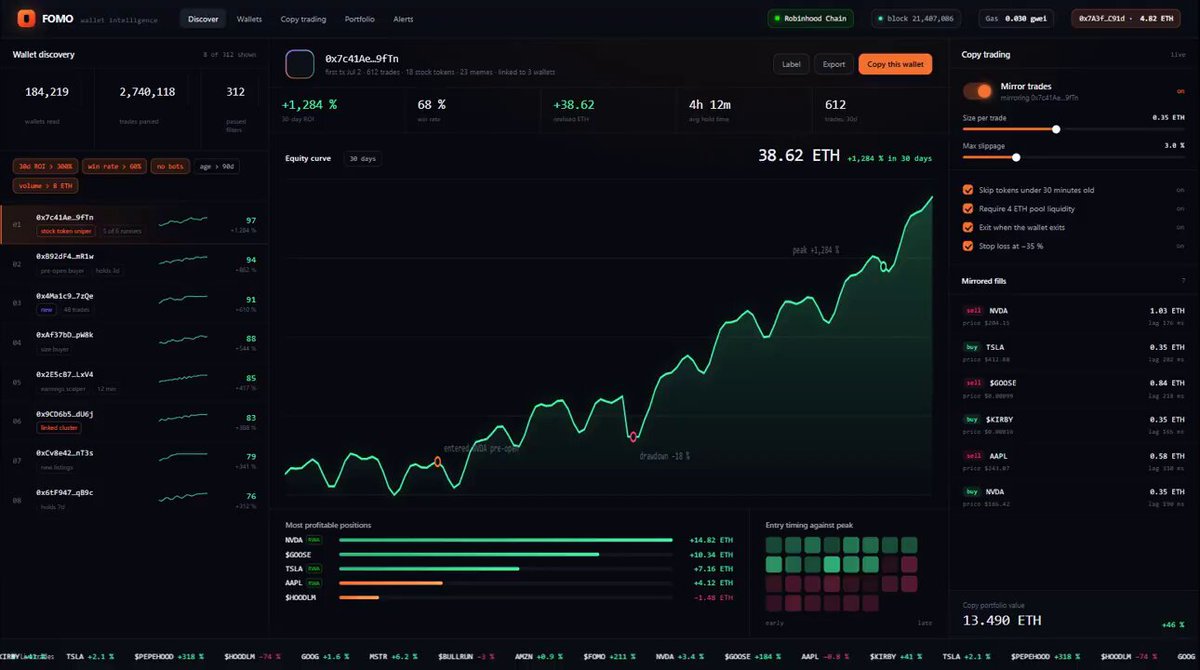Image resolution: width=1200 pixels, height=670 pixels.
Task: Click the age > 90d filter chip
Action: [216, 166]
